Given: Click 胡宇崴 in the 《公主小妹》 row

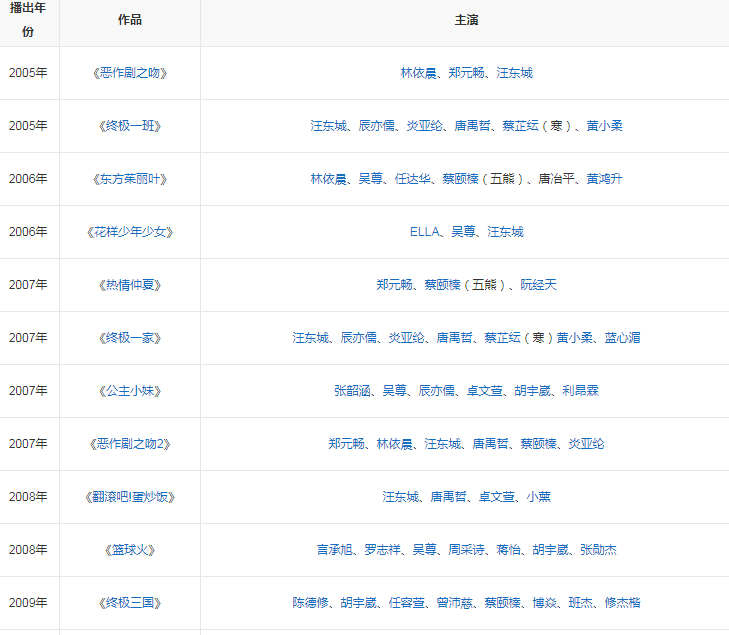Looking at the screenshot, I should click(x=532, y=391).
